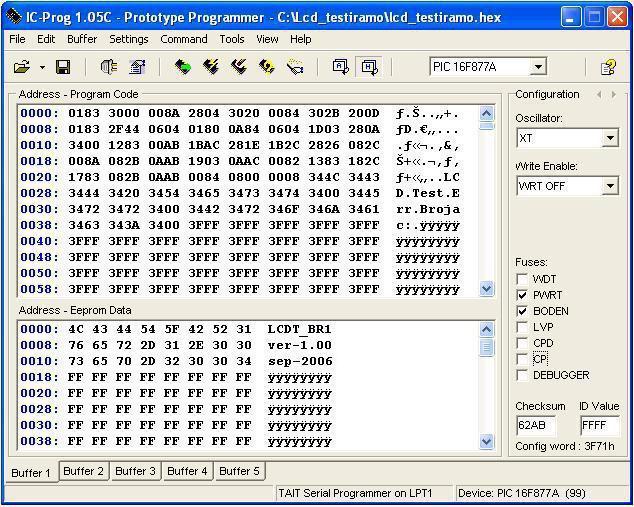Screen dimensions: 634x507
Task: Open Hardware settings chip icon
Action: [109, 67]
